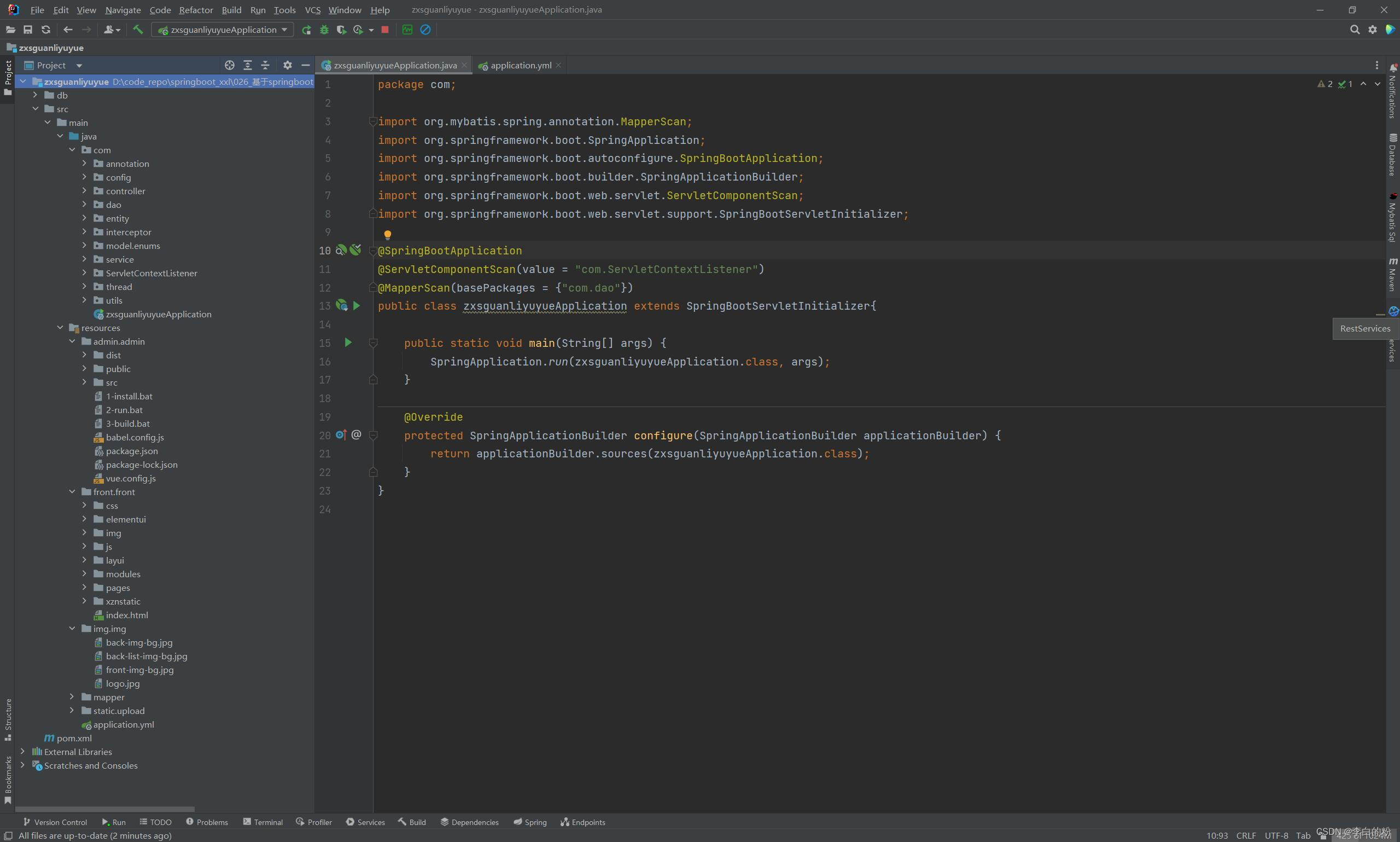1400x842 pixels.
Task: Toggle the Database tool window
Action: [x=1393, y=154]
